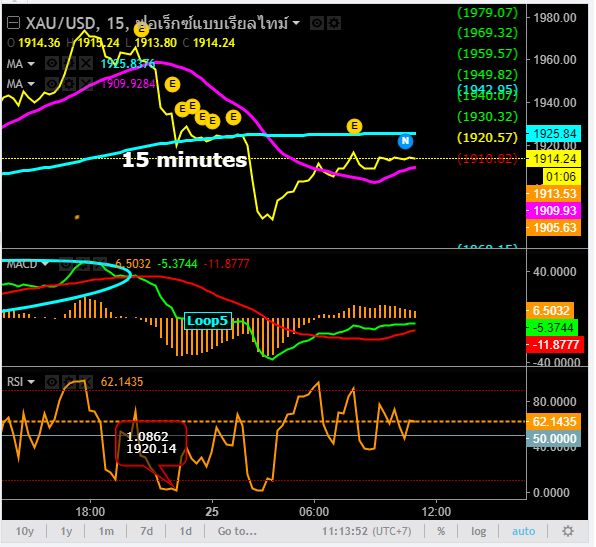Open RSI indicator settings gear
Image resolution: width=596 pixels, height=547 pixels.
click(69, 381)
